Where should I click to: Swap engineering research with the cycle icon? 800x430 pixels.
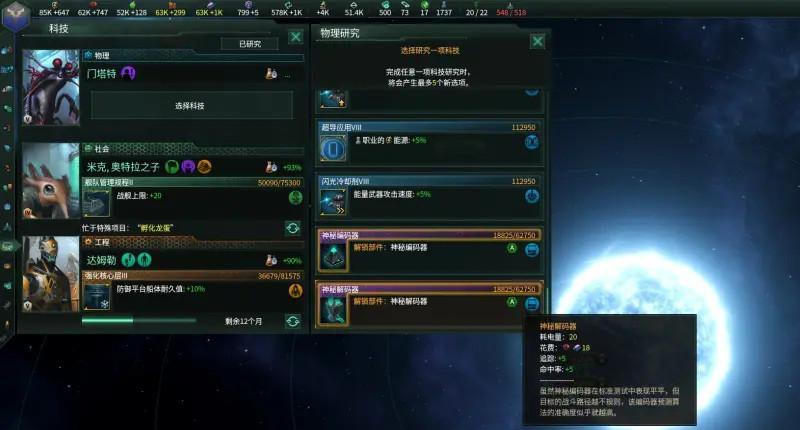(293, 321)
